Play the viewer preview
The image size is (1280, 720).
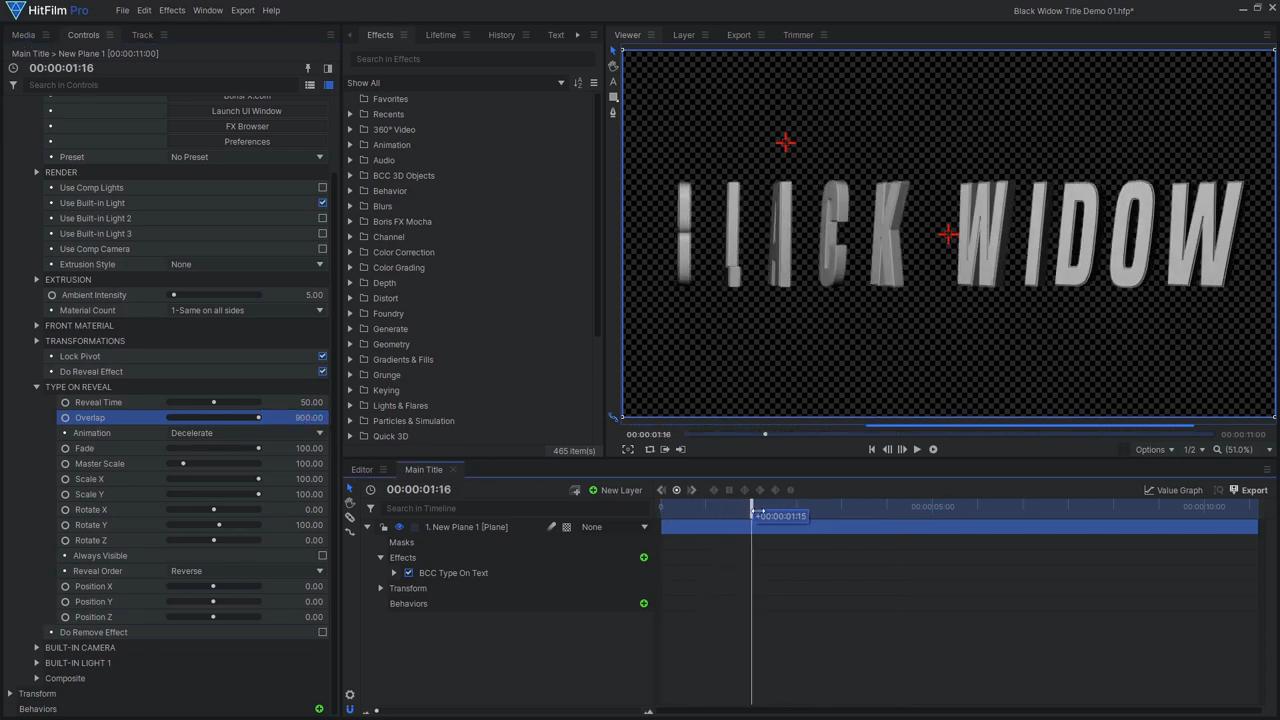[x=917, y=450]
